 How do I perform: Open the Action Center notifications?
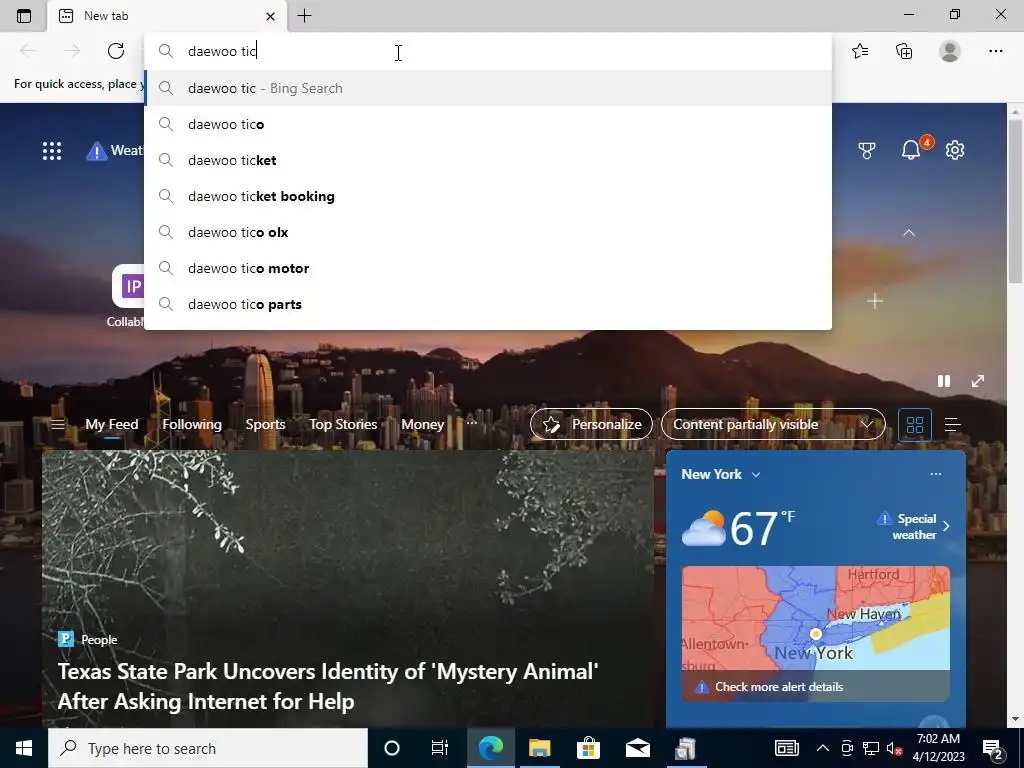point(993,748)
